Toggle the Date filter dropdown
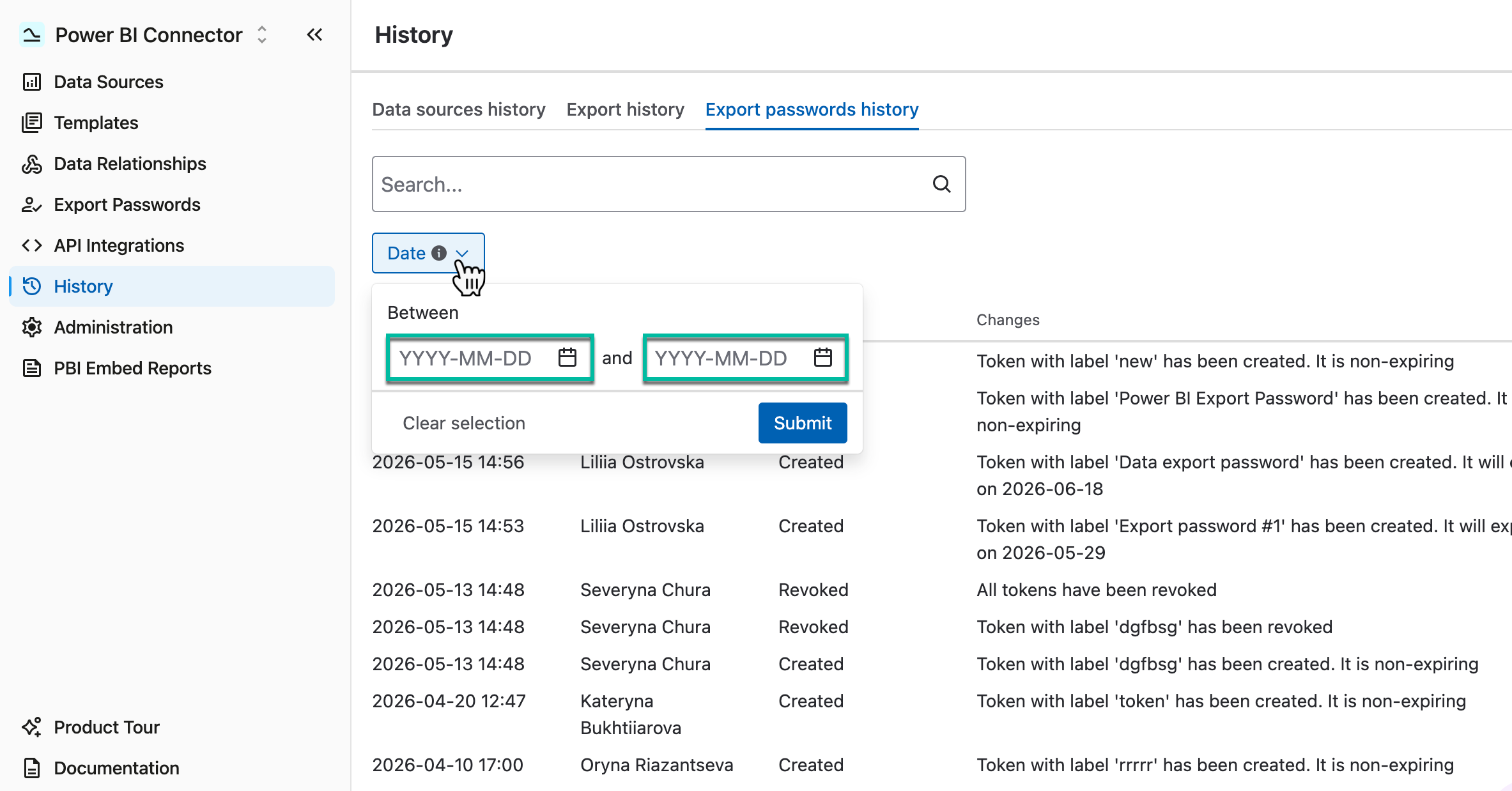Image resolution: width=1512 pixels, height=791 pixels. [x=428, y=253]
